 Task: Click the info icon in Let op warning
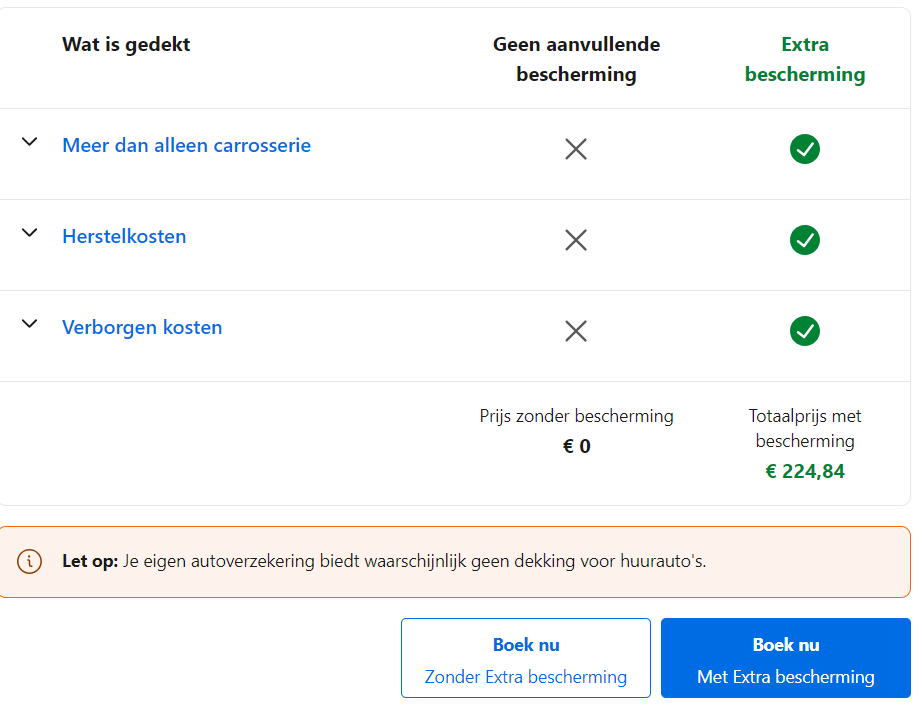click(30, 561)
